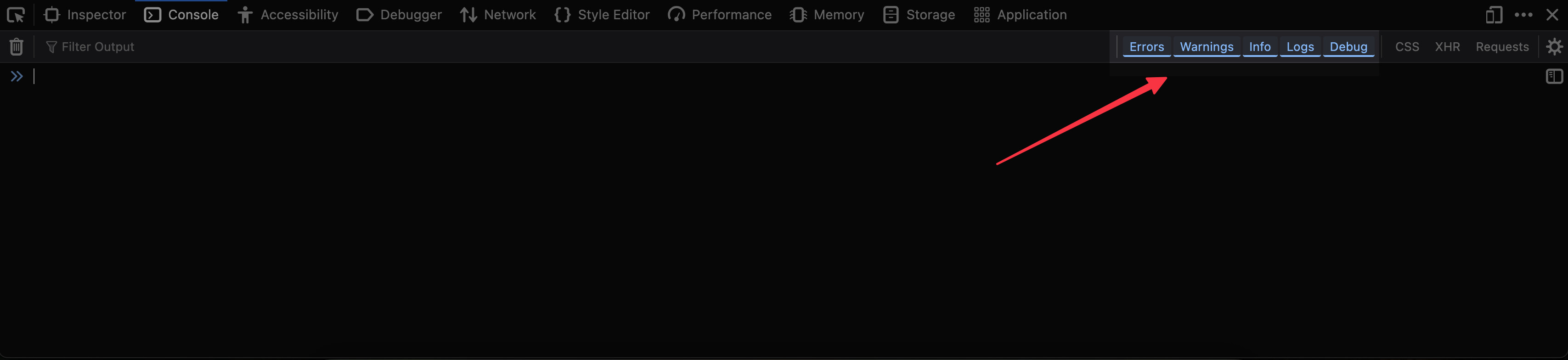Toggle the Errors filter

(1146, 47)
